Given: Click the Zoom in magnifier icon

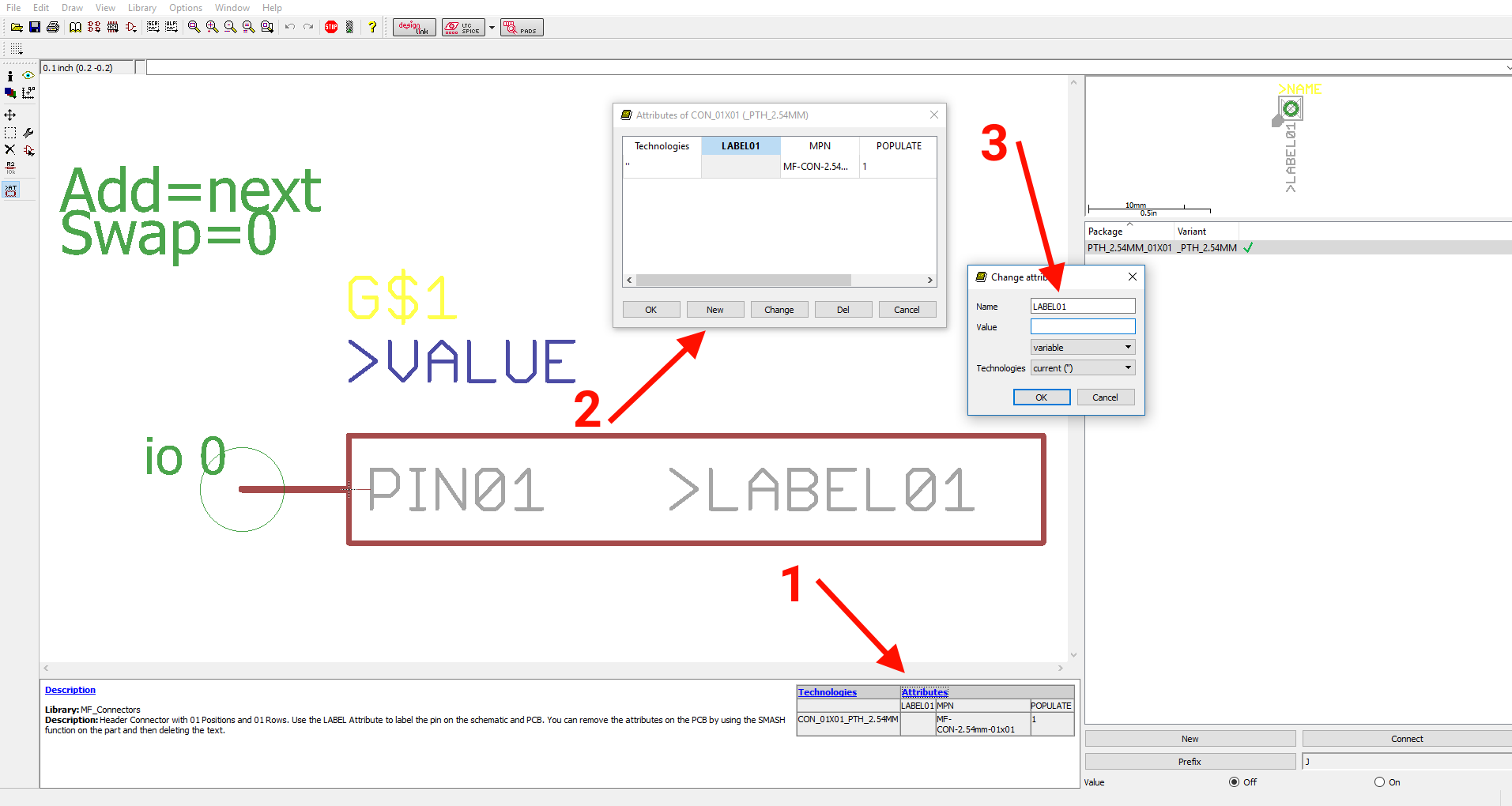Looking at the screenshot, I should coord(212,27).
